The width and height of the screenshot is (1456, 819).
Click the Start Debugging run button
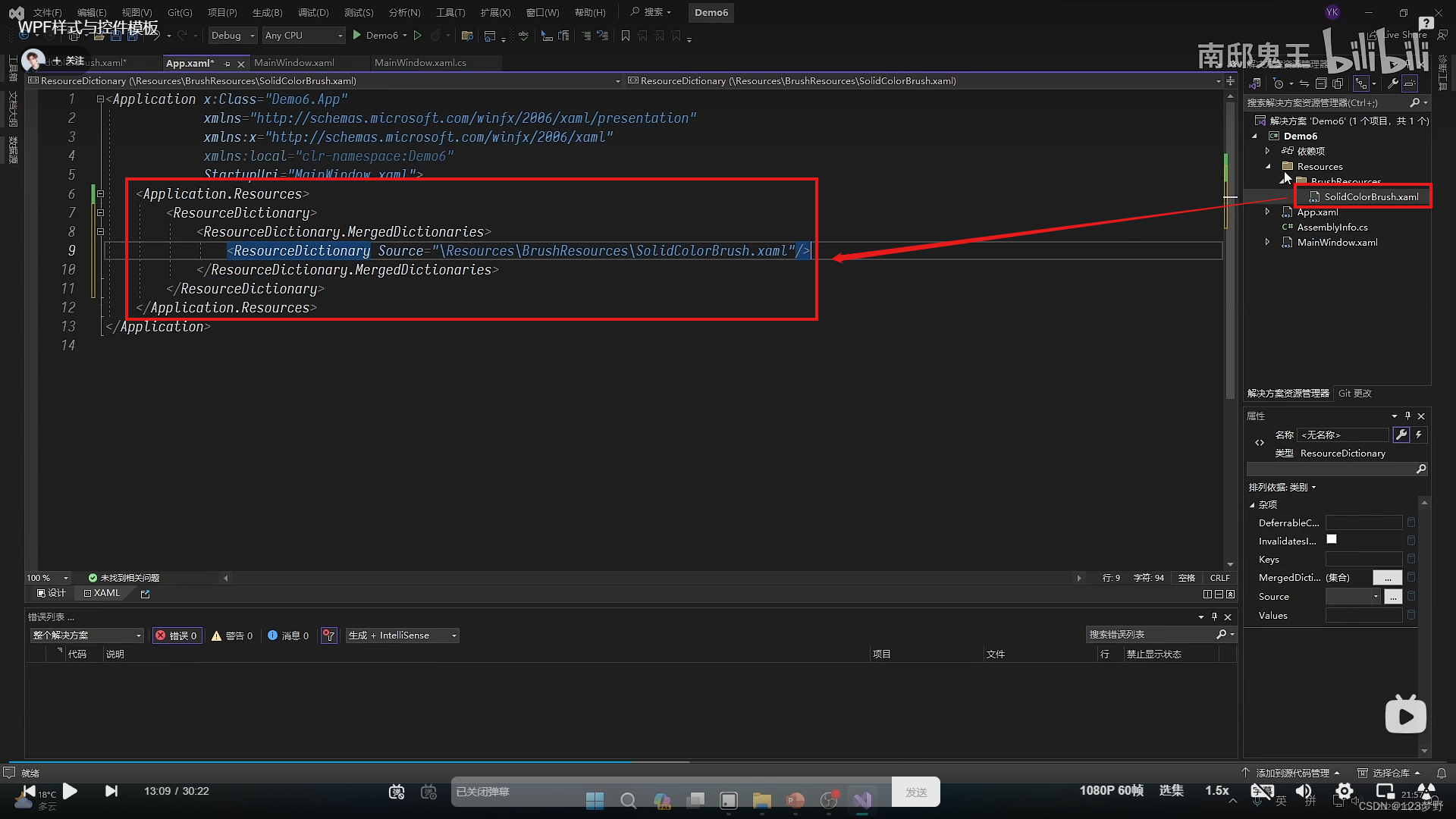click(358, 35)
